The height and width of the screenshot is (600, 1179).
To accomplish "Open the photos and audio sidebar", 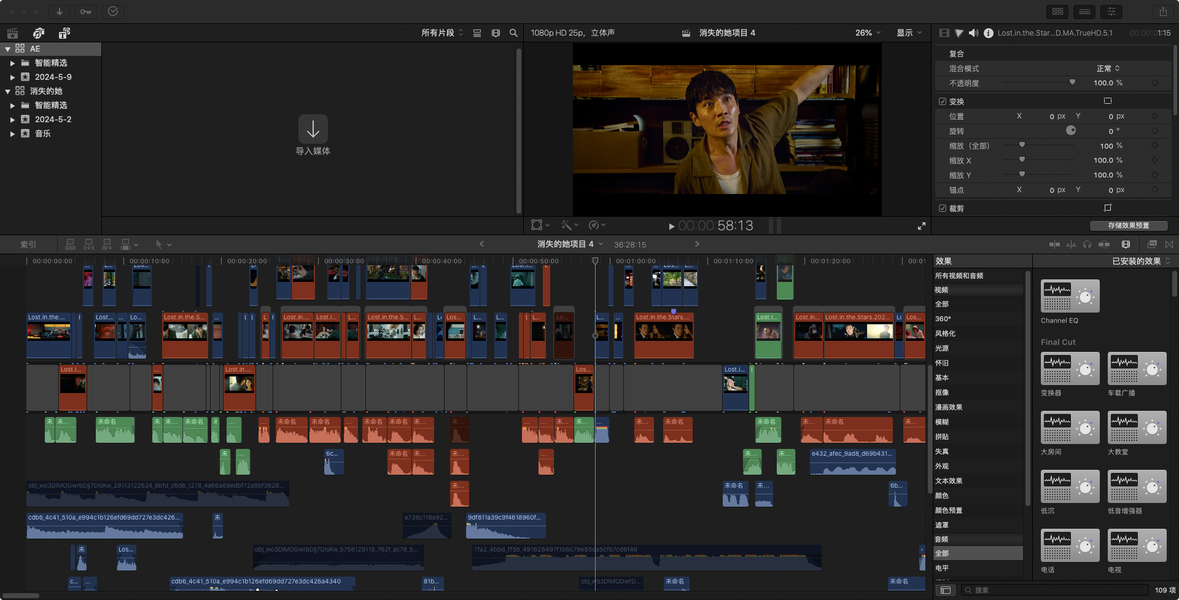I will pos(38,33).
